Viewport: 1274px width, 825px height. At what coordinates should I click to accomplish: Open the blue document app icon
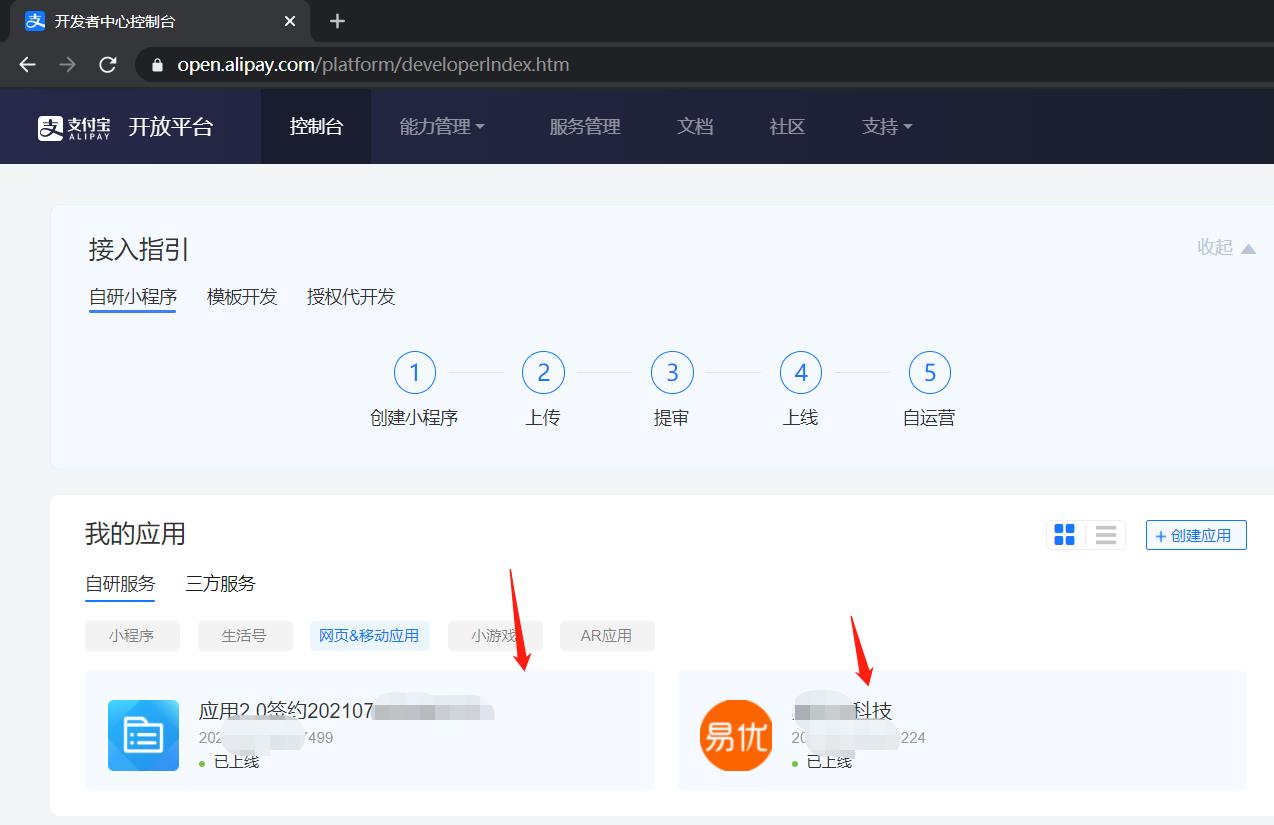[143, 735]
